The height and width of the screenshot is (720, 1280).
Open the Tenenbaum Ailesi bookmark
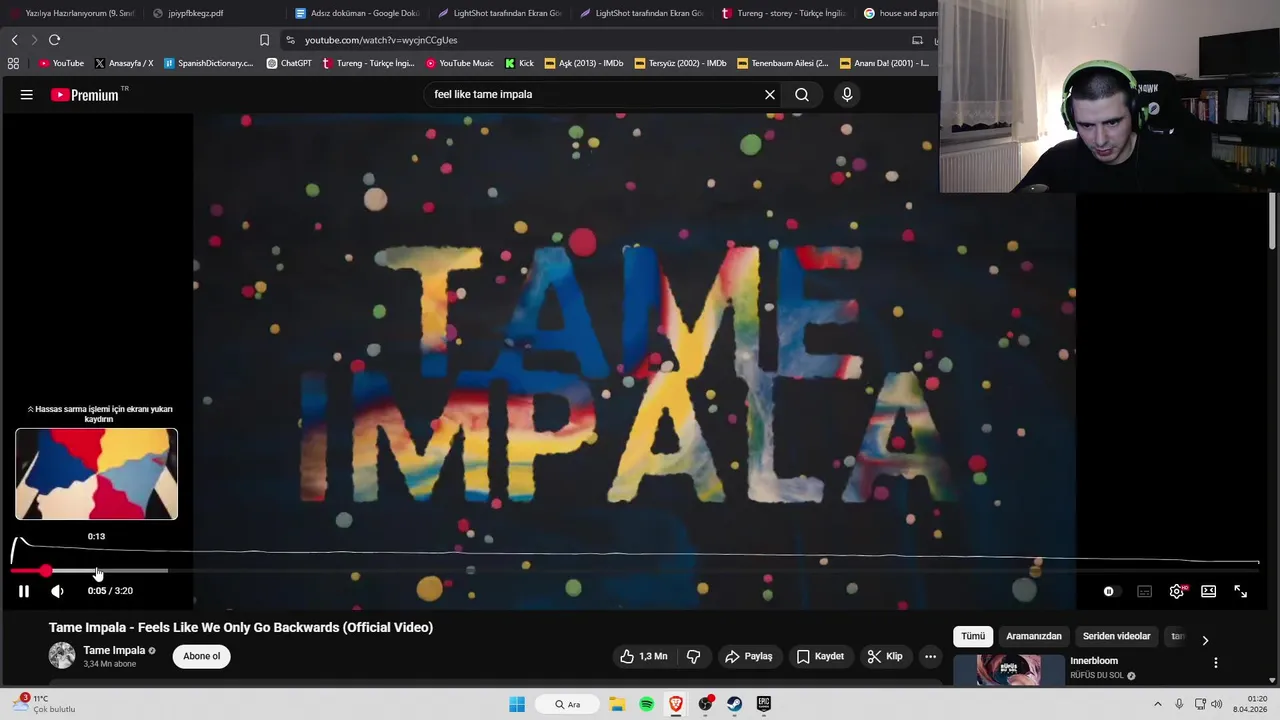pyautogui.click(x=783, y=63)
